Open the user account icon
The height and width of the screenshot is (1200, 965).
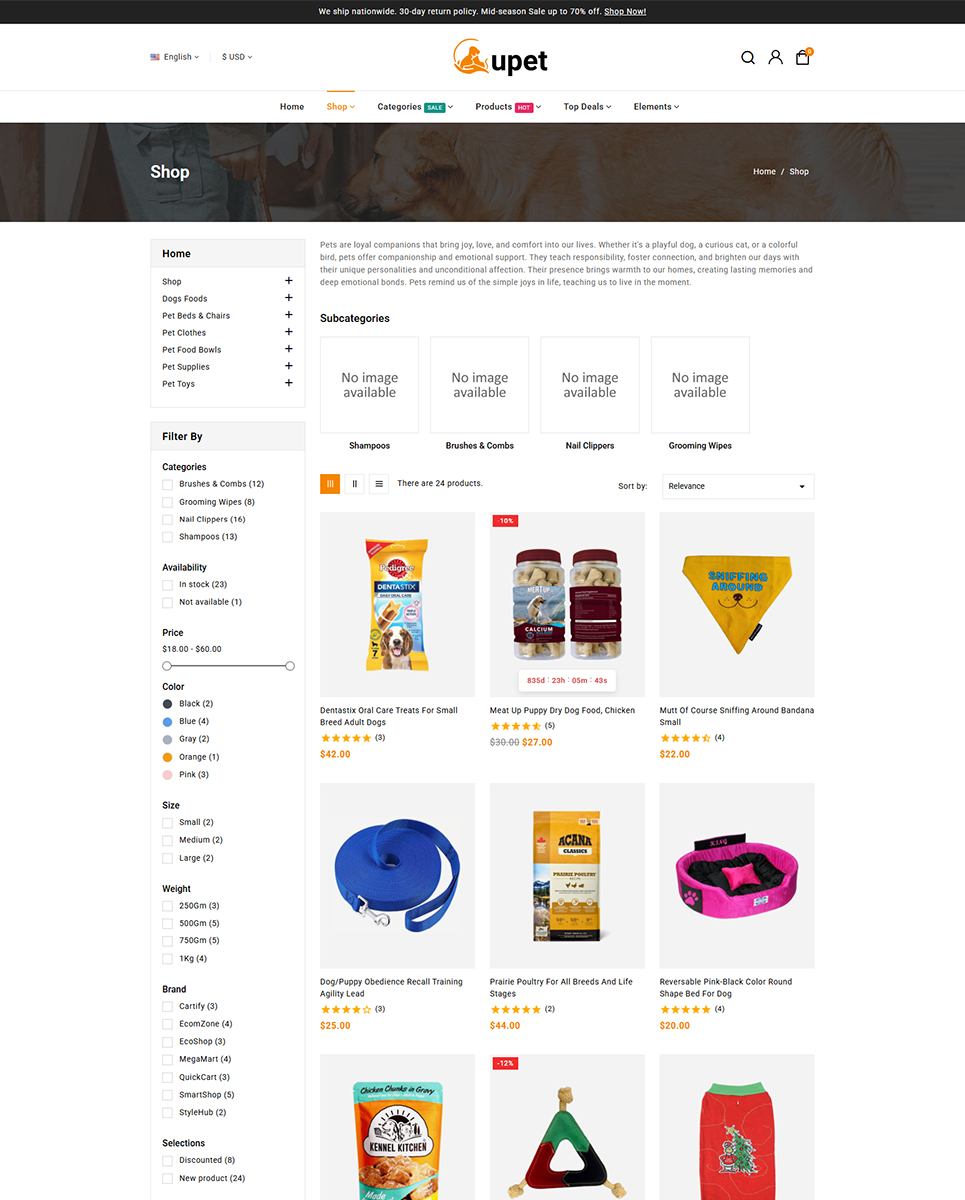[x=775, y=58]
